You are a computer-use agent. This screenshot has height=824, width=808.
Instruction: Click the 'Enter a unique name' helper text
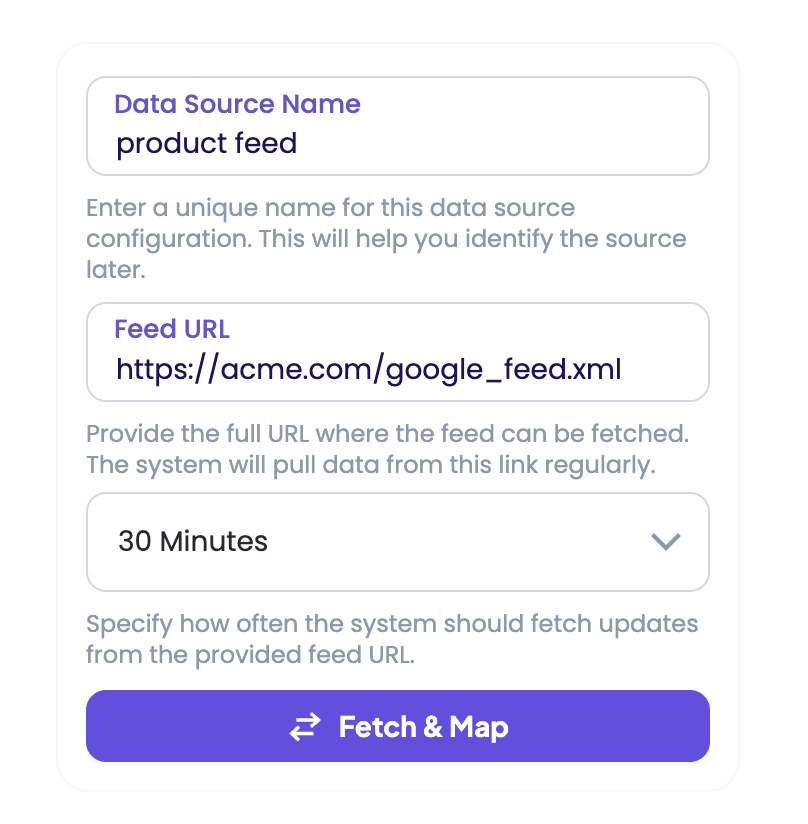pos(330,209)
